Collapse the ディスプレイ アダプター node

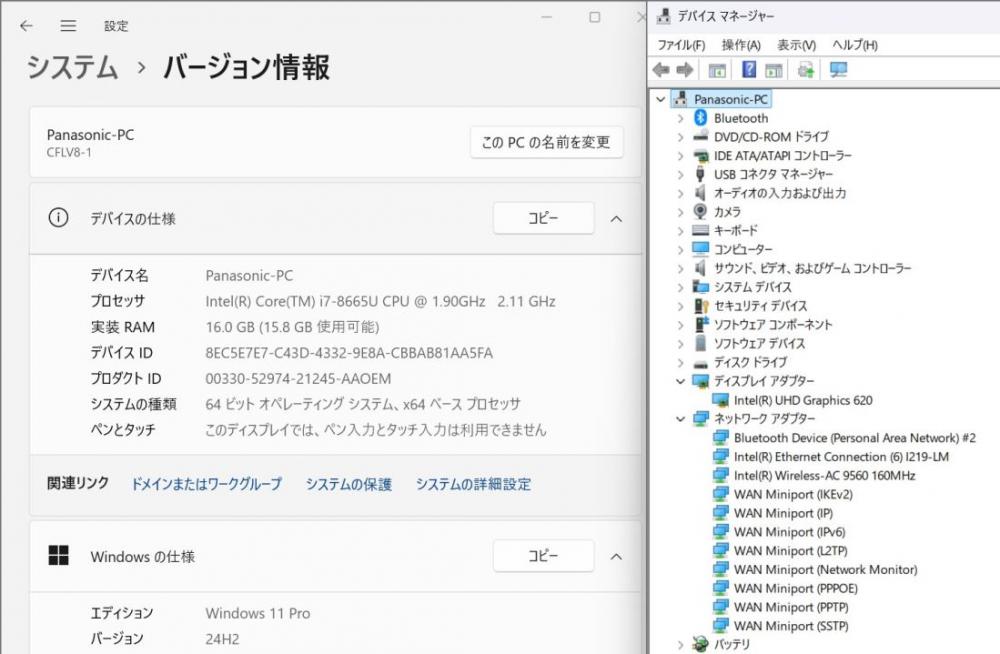pyautogui.click(x=680, y=381)
